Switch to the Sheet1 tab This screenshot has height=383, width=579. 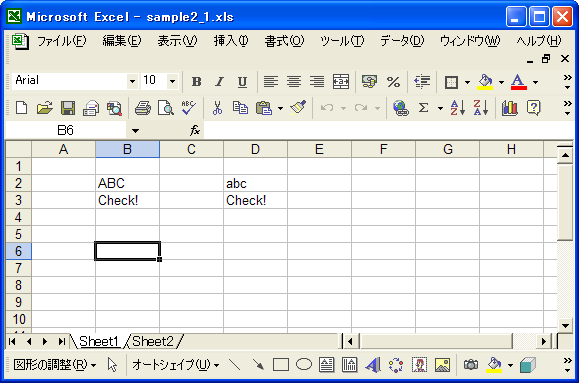[x=99, y=342]
